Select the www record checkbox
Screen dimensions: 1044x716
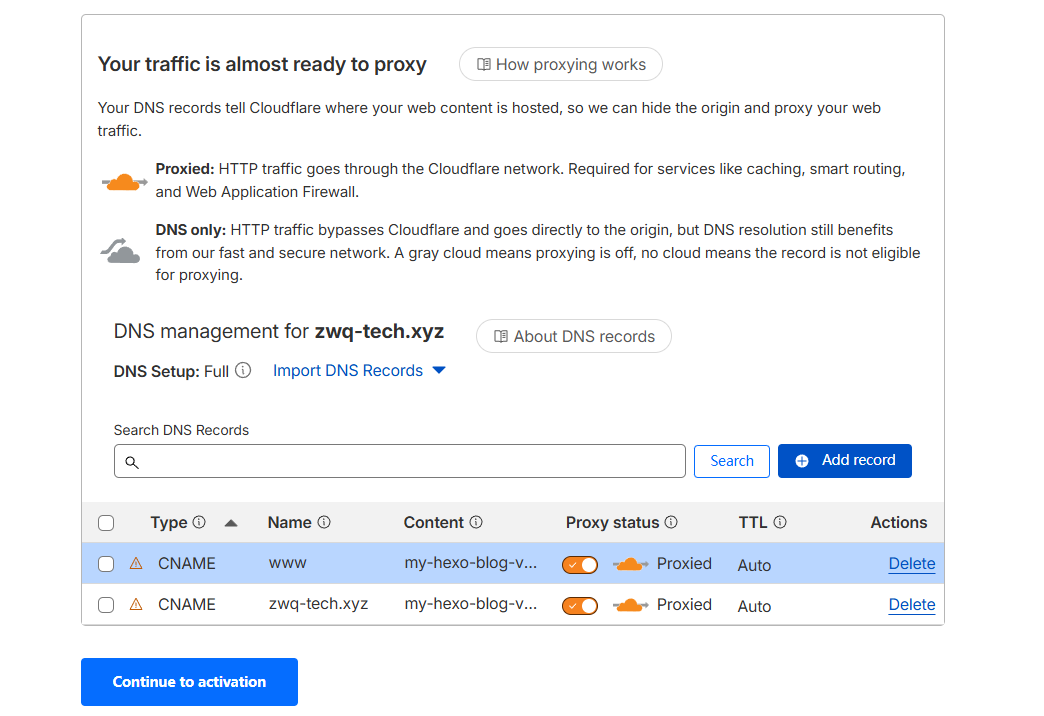[106, 564]
